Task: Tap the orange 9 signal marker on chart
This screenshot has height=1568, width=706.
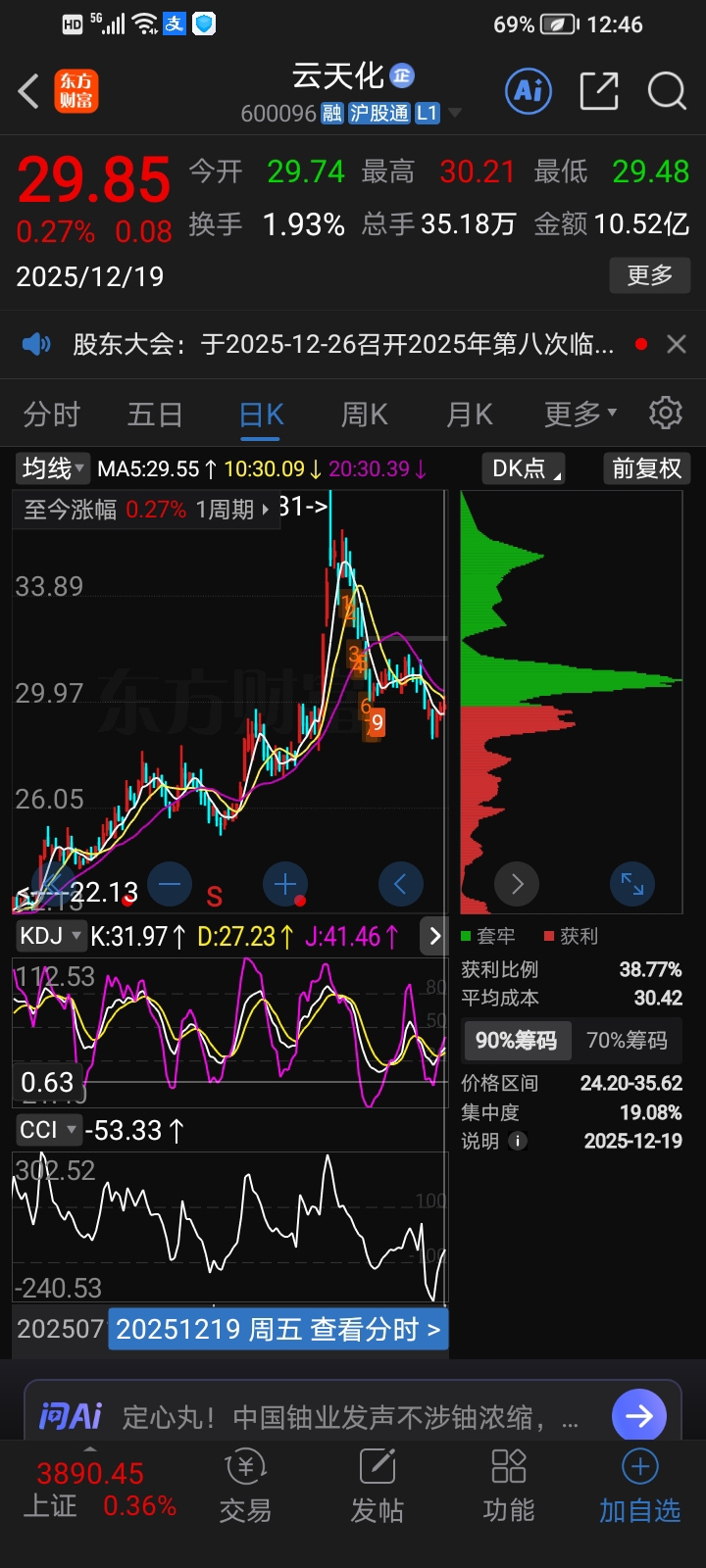Action: click(378, 723)
